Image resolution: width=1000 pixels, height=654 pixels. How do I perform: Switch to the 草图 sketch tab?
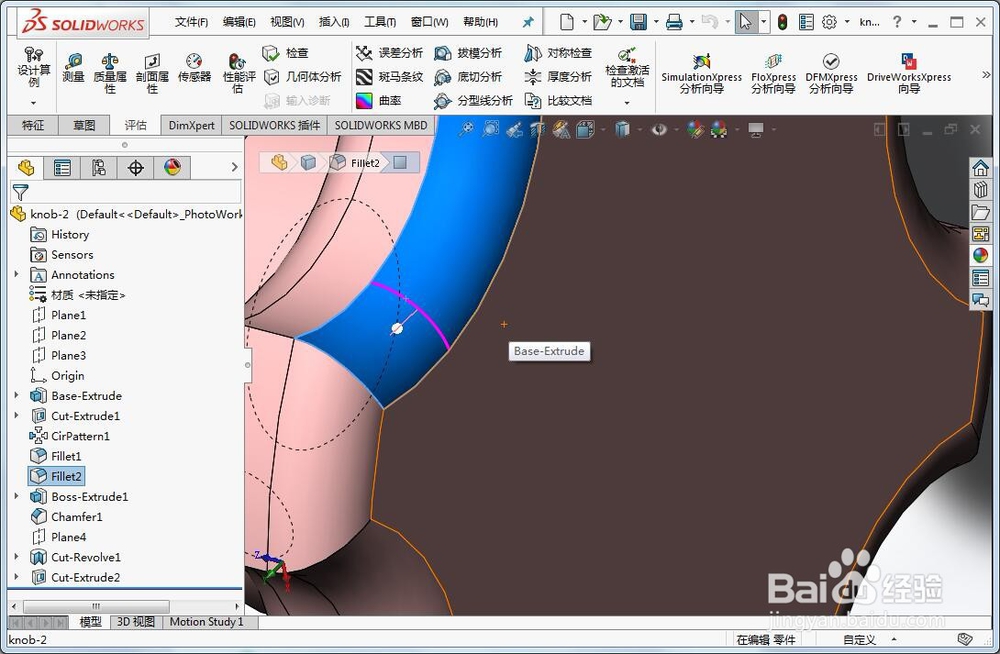[x=84, y=125]
